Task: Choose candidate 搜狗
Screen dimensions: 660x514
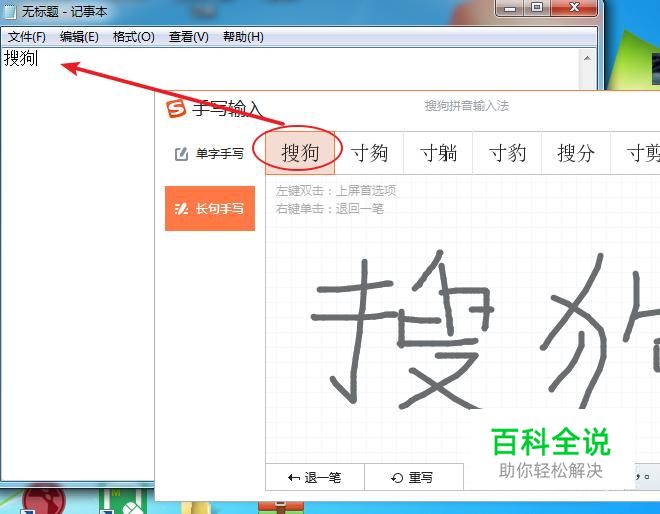Action: tap(300, 153)
